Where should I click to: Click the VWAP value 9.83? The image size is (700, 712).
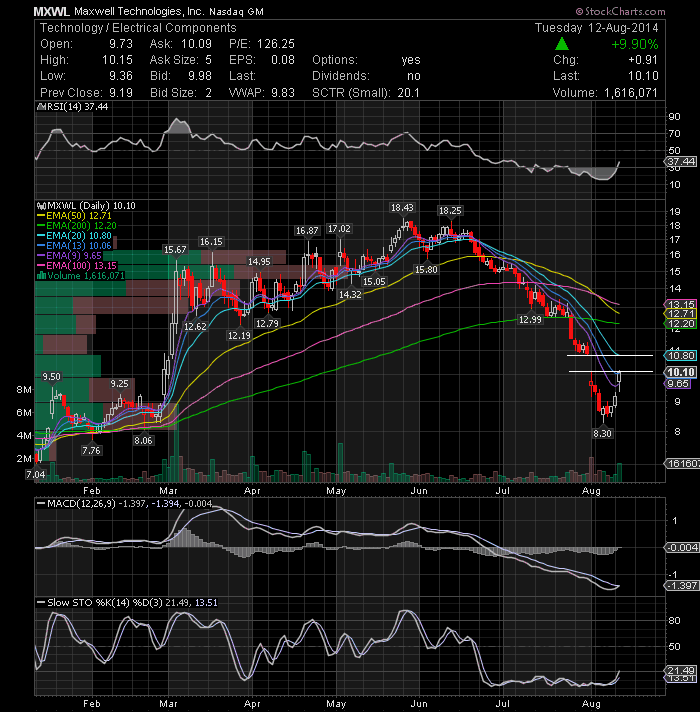(283, 93)
